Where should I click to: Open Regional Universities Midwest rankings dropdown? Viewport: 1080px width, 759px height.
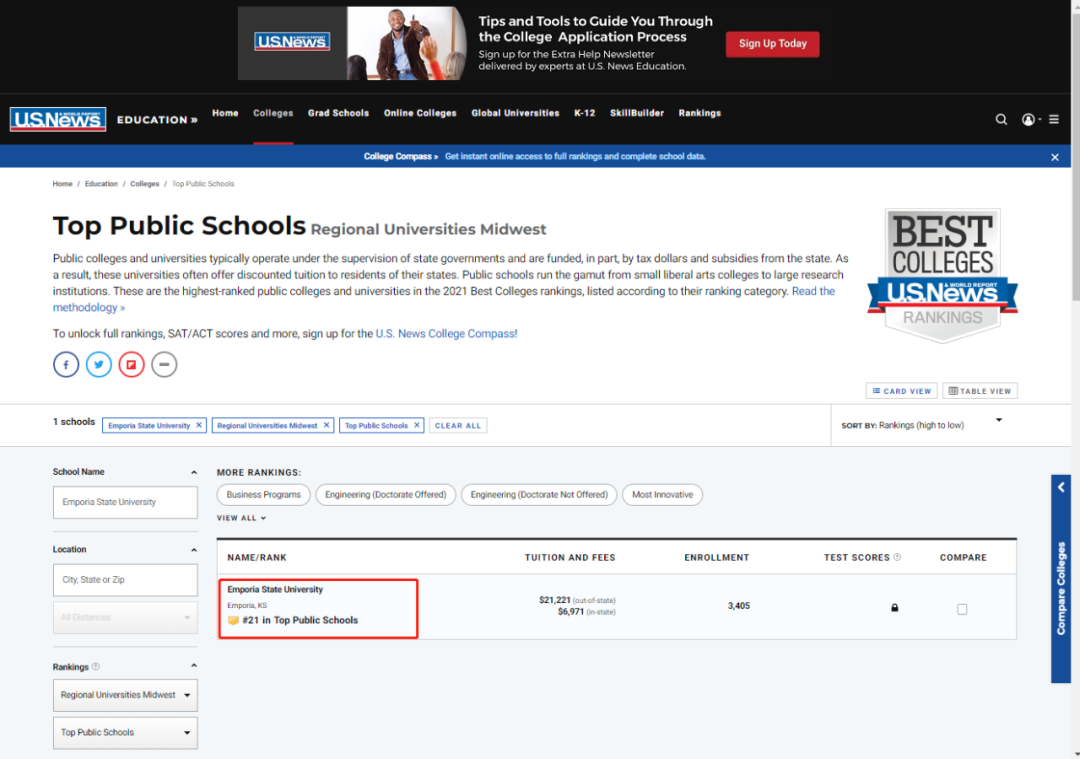(x=125, y=695)
